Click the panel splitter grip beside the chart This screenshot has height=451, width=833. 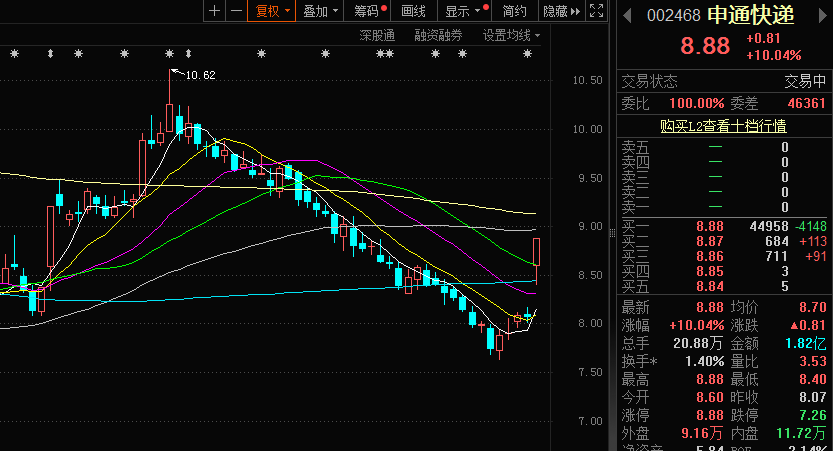pos(612,233)
